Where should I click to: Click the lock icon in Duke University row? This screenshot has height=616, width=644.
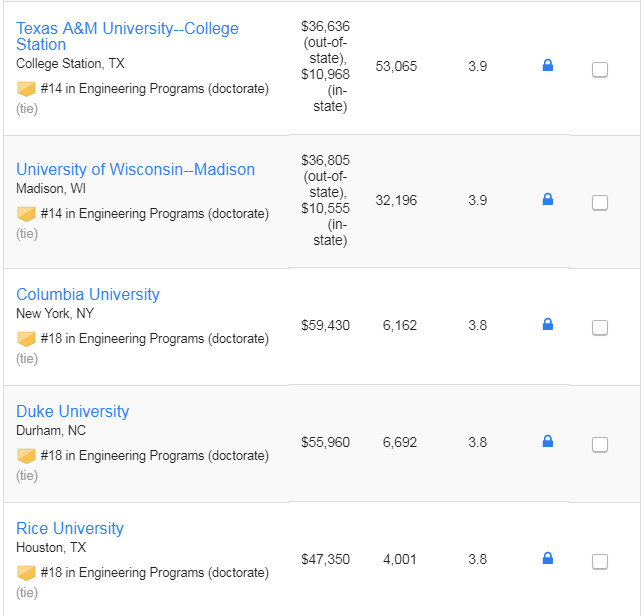[547, 441]
